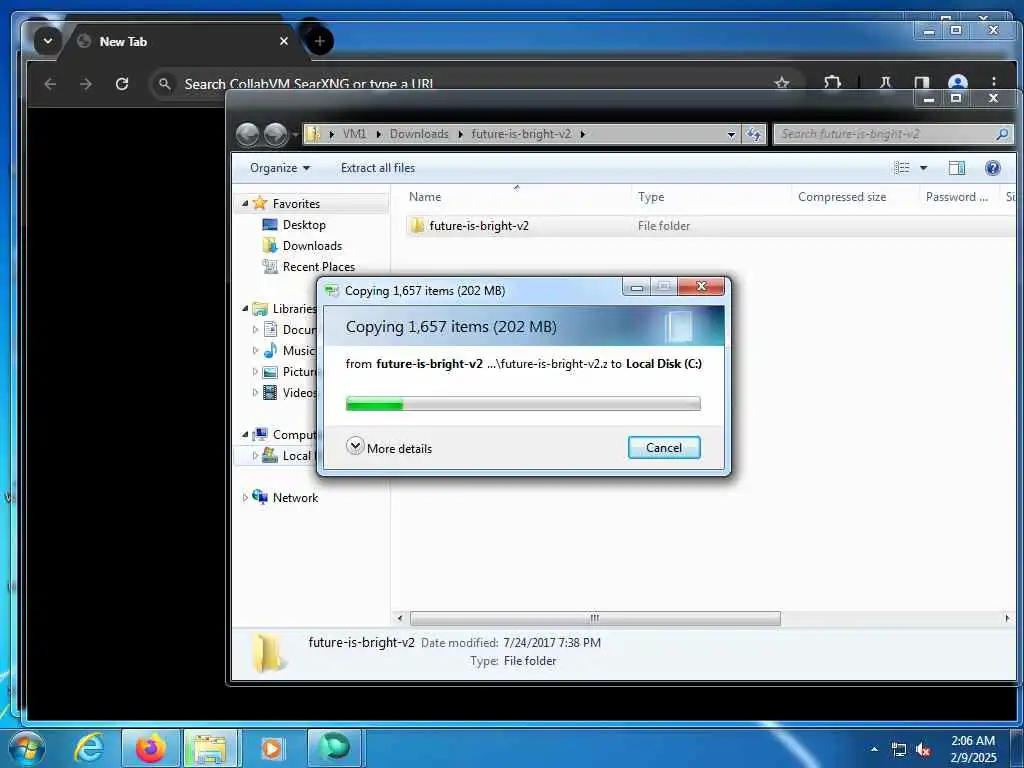The image size is (1024, 768).
Task: Click Downloads in the Explorer address path
Action: point(419,134)
